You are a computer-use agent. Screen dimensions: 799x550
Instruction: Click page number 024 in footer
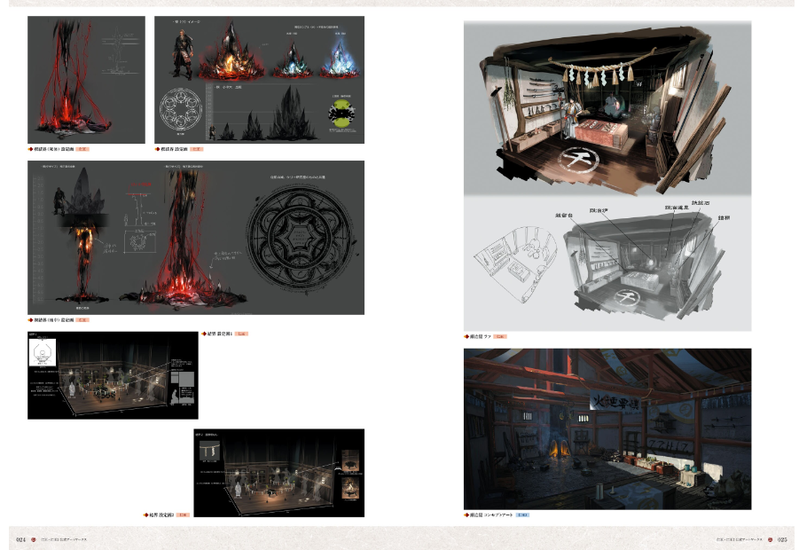(21, 539)
